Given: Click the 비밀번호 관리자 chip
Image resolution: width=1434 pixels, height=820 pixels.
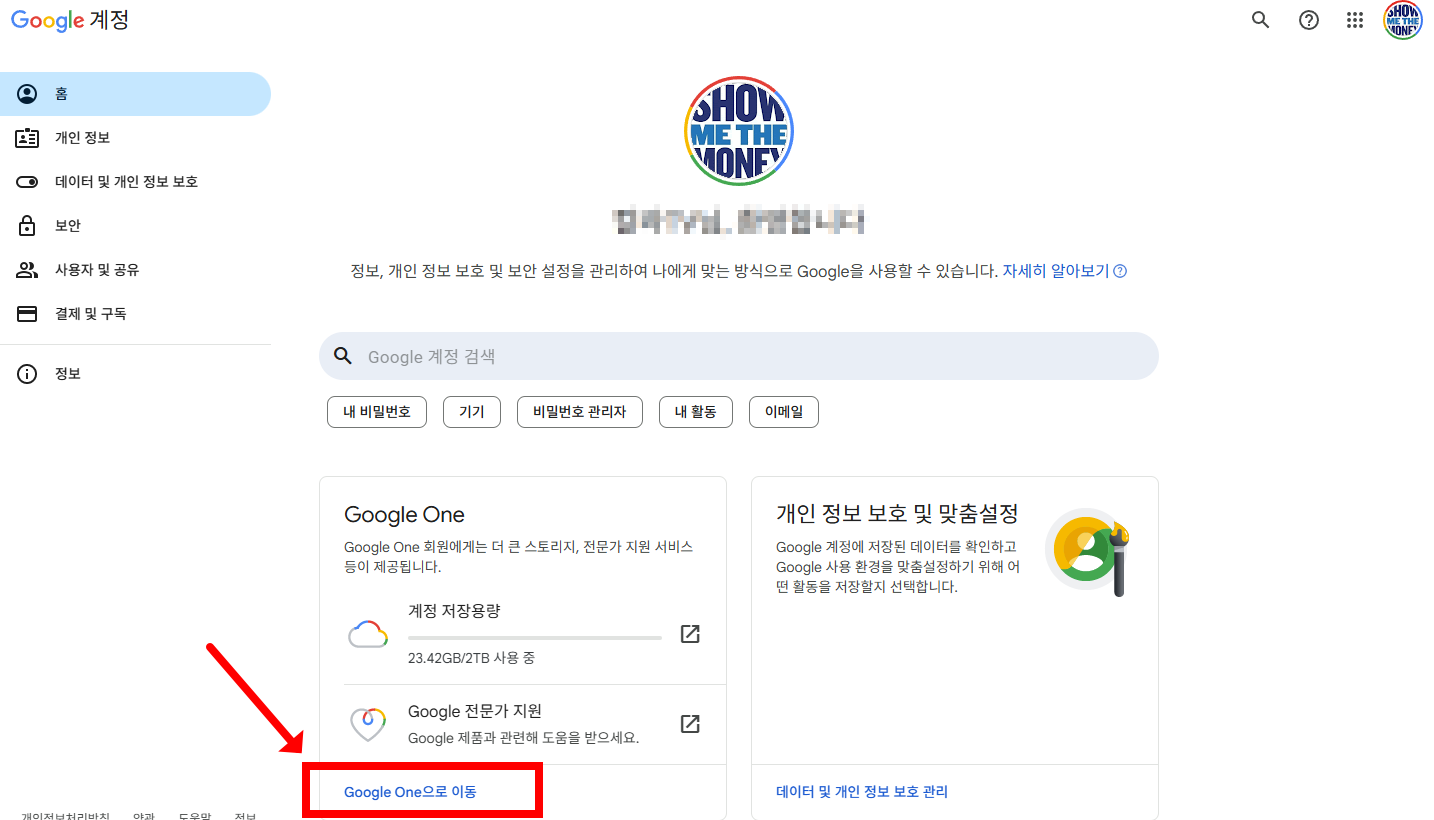Looking at the screenshot, I should coord(580,411).
